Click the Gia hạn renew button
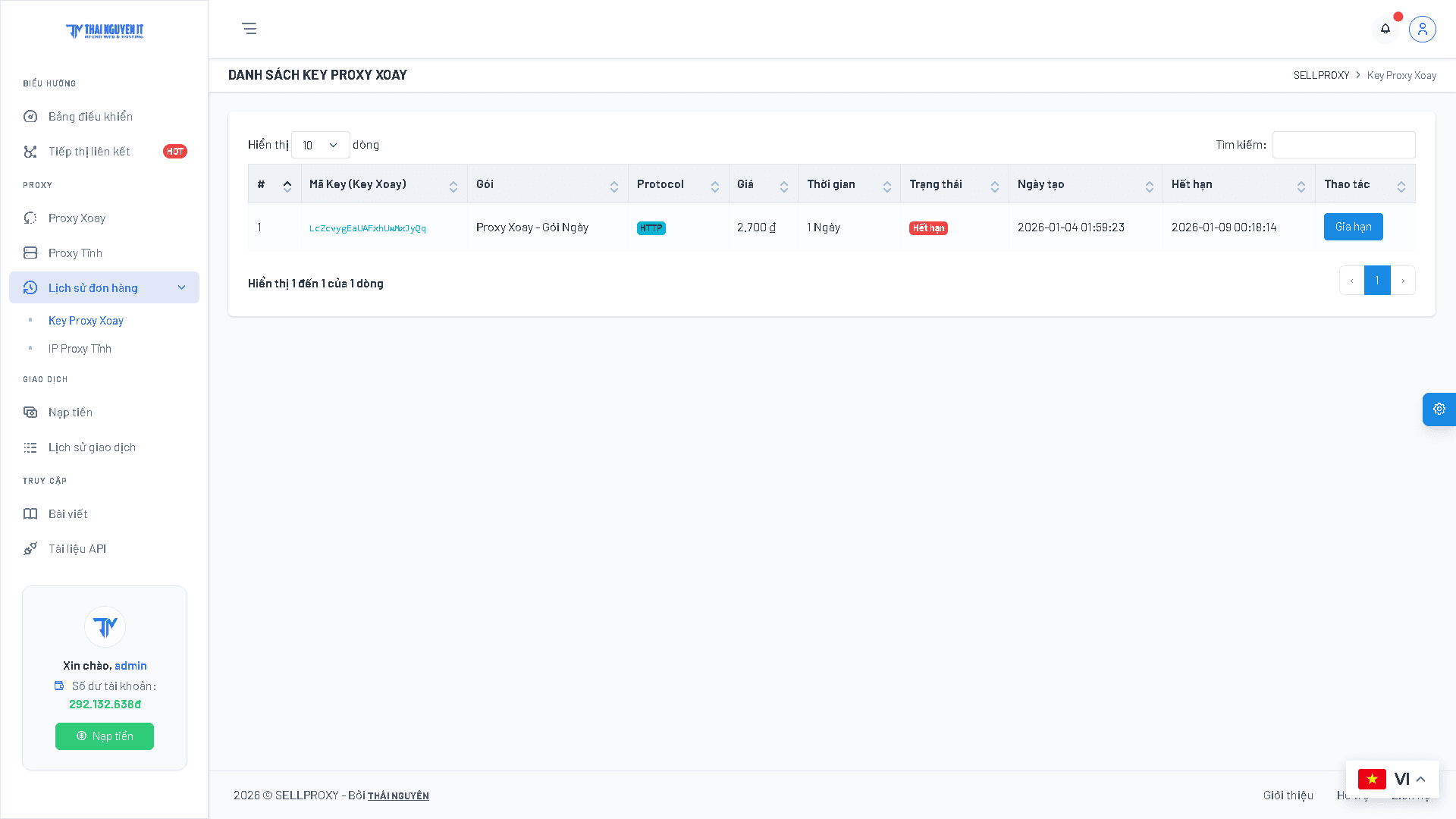 tap(1353, 227)
